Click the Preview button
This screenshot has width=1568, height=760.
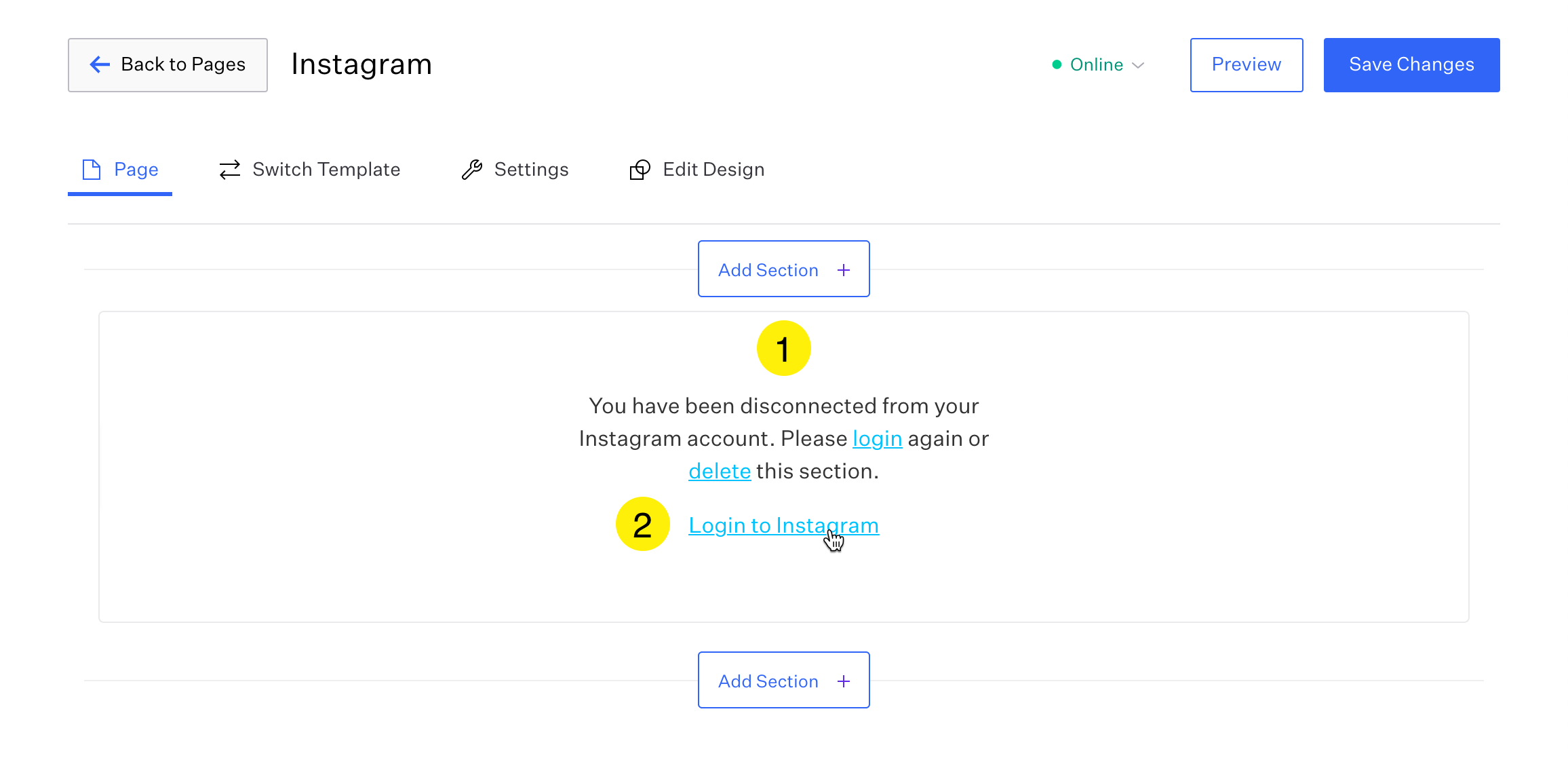tap(1246, 65)
